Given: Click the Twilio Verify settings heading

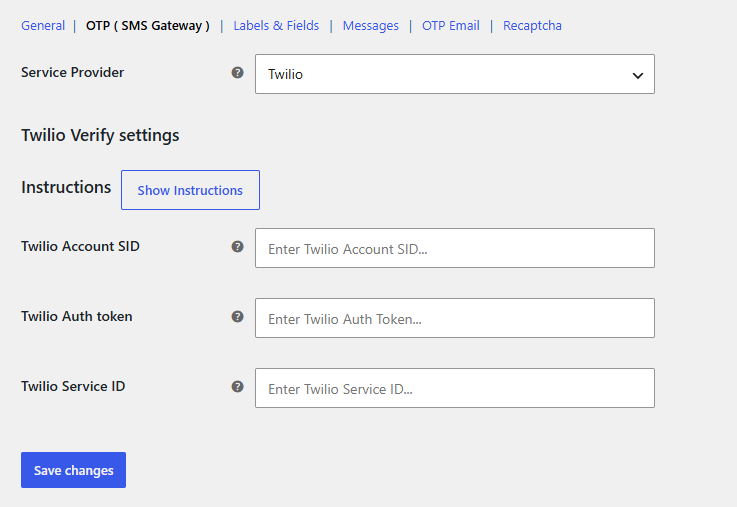Looking at the screenshot, I should (x=100, y=135).
